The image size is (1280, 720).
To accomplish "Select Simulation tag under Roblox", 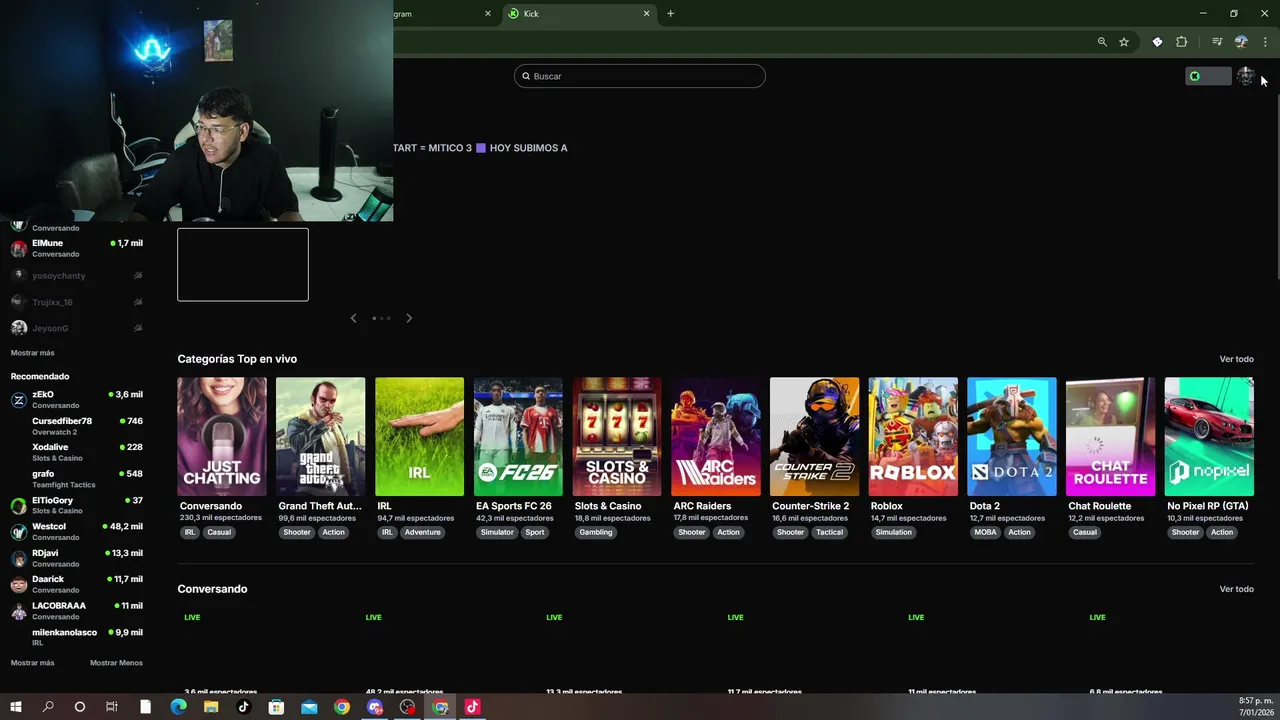I will click(x=893, y=532).
